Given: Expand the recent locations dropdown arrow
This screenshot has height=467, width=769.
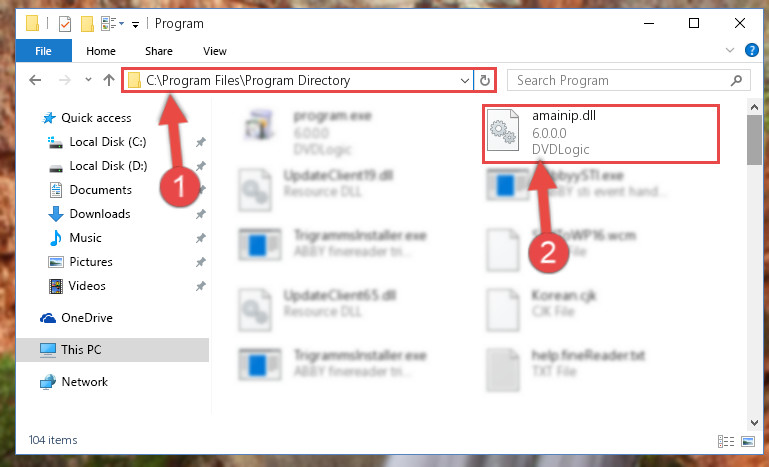Looking at the screenshot, I should coord(88,79).
